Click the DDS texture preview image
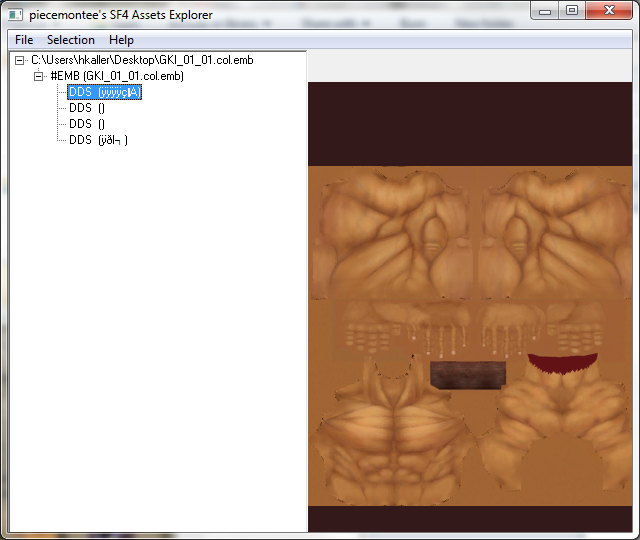This screenshot has width=640, height=540. point(470,307)
